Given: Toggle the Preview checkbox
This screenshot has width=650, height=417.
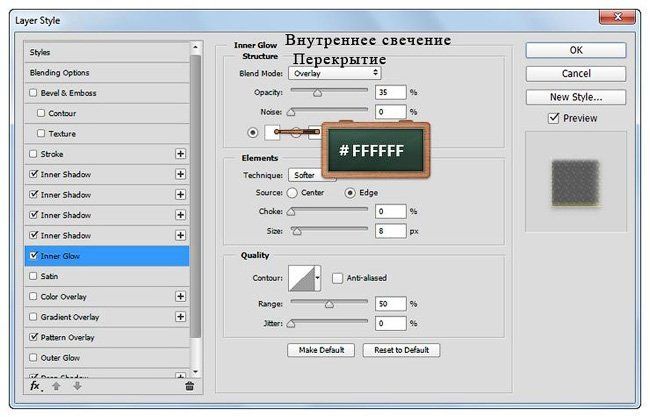Looking at the screenshot, I should coord(553,118).
